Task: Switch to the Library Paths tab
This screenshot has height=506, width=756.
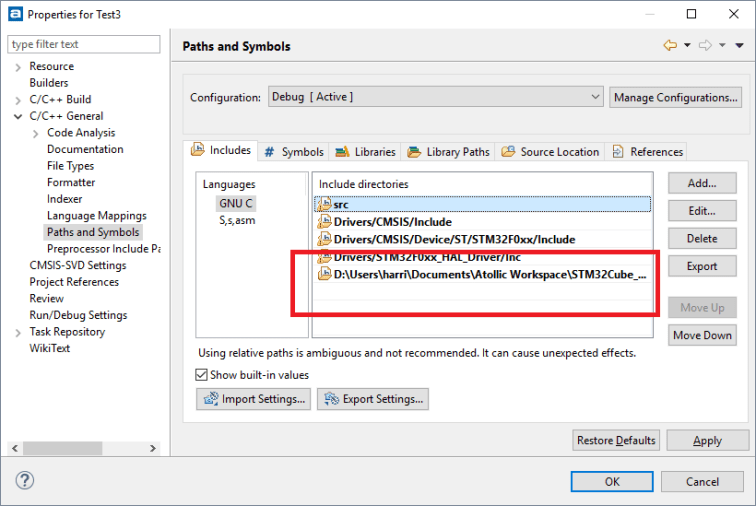Action: tap(449, 152)
